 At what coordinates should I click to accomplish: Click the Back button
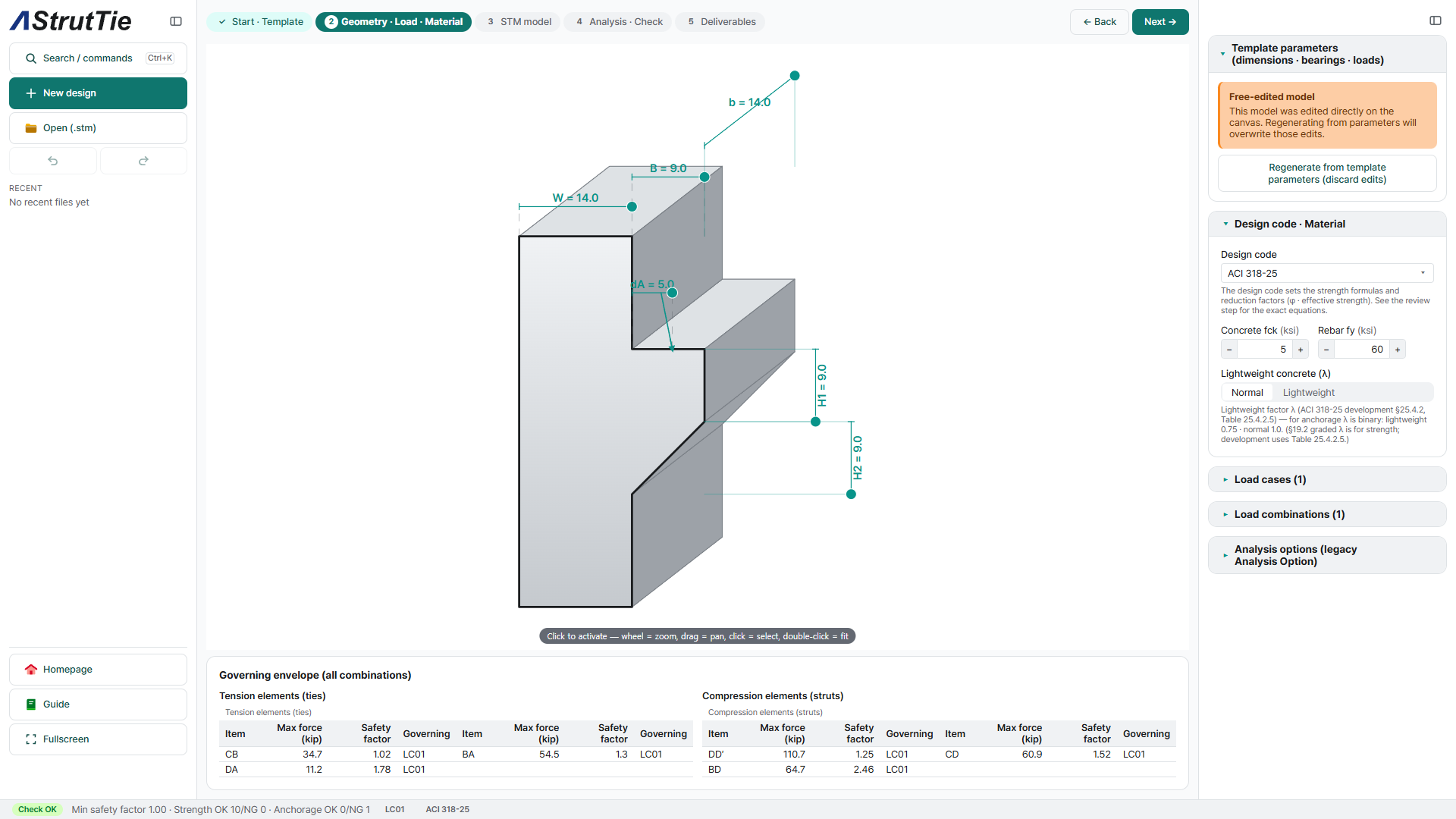pos(1099,22)
